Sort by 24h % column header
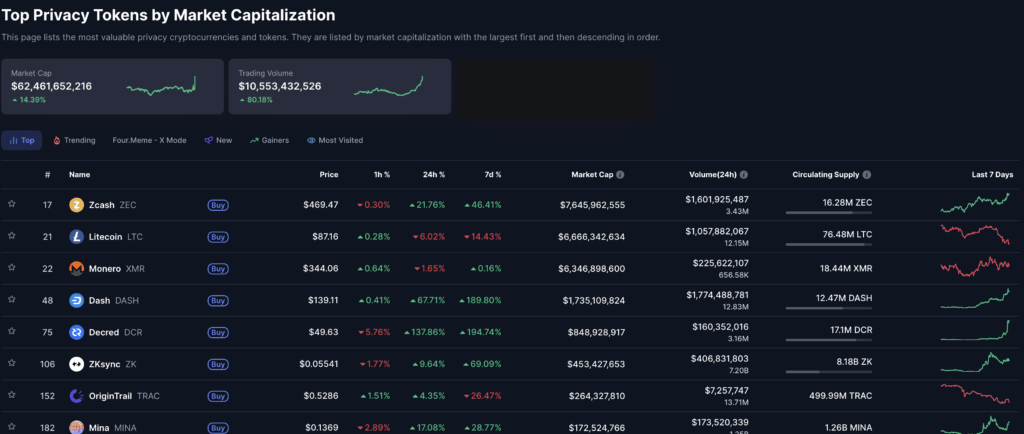 pos(432,175)
